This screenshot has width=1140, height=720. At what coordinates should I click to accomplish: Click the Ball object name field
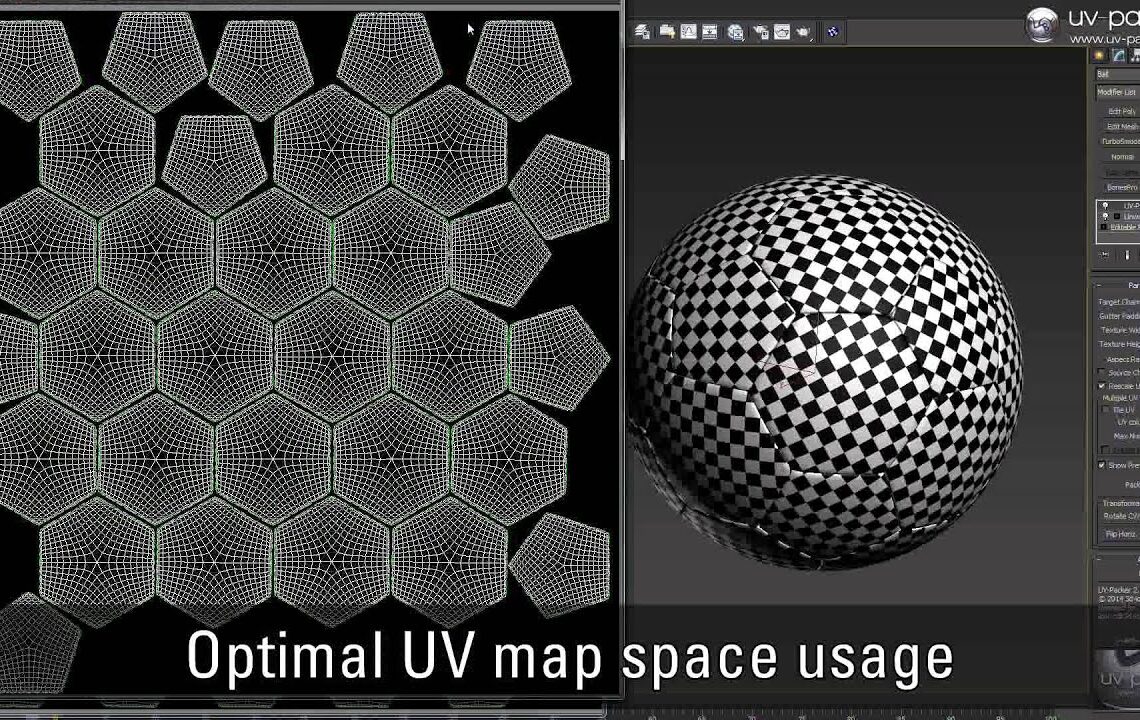pos(1117,73)
